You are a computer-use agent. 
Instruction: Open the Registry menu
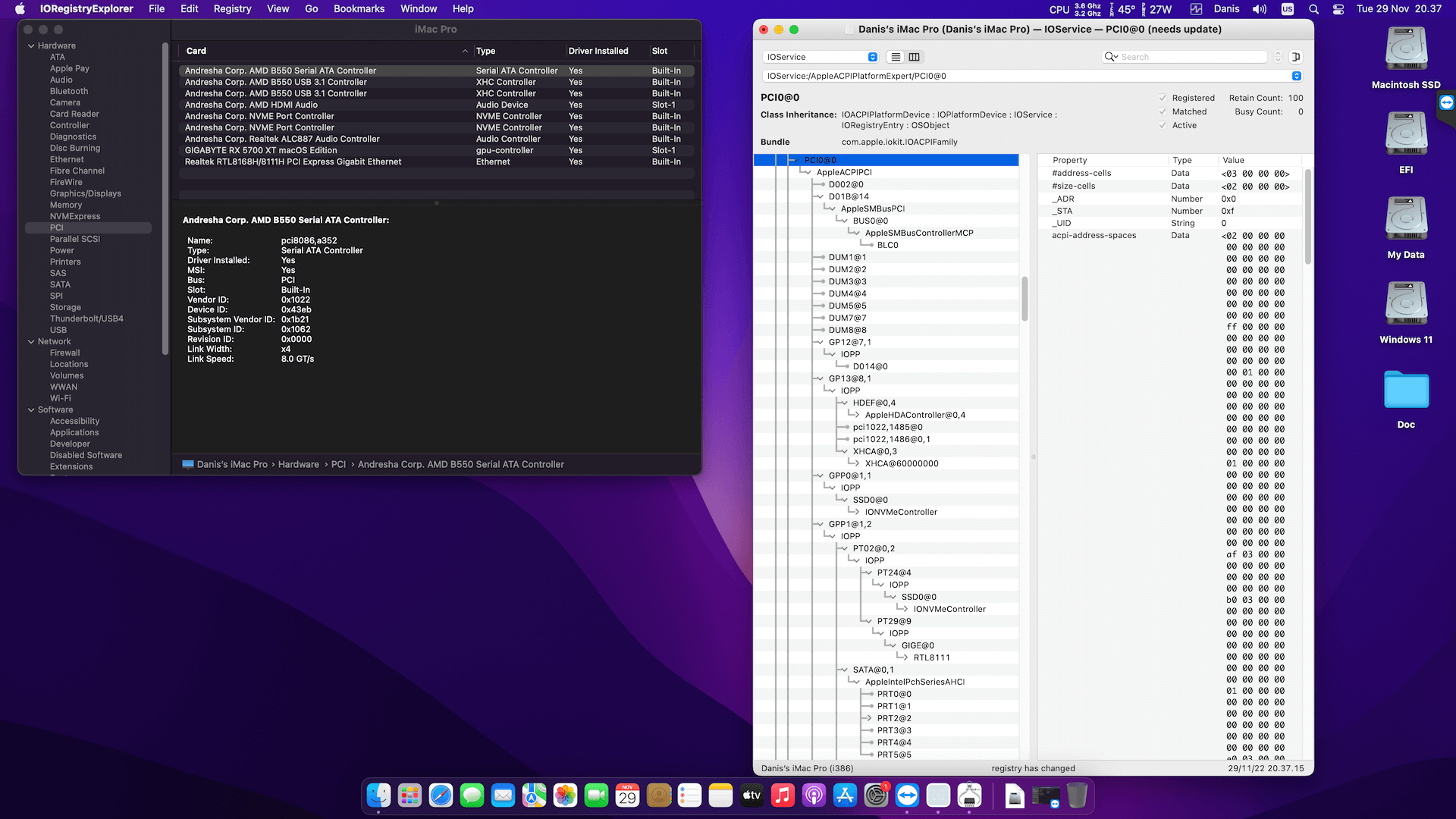(x=232, y=9)
